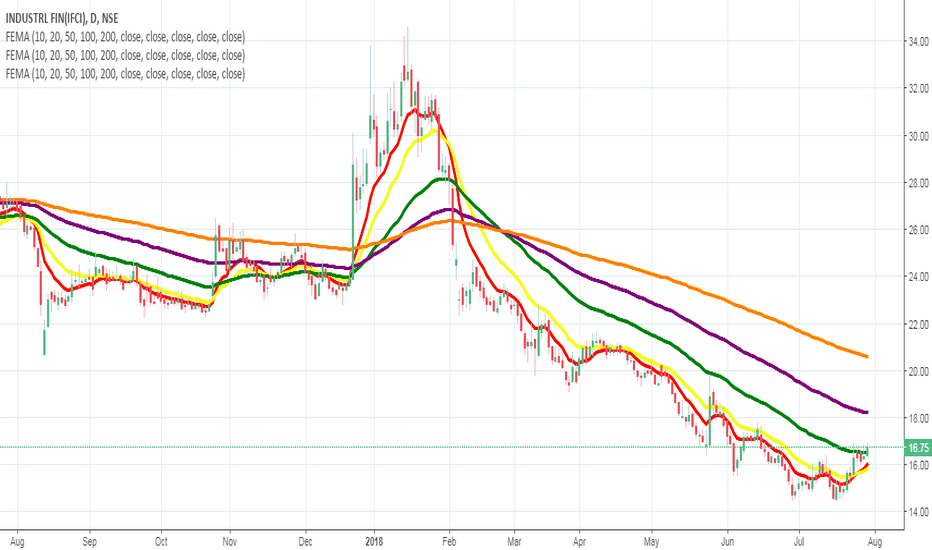Click the Sep label on time axis
The height and width of the screenshot is (550, 932).
point(89,542)
